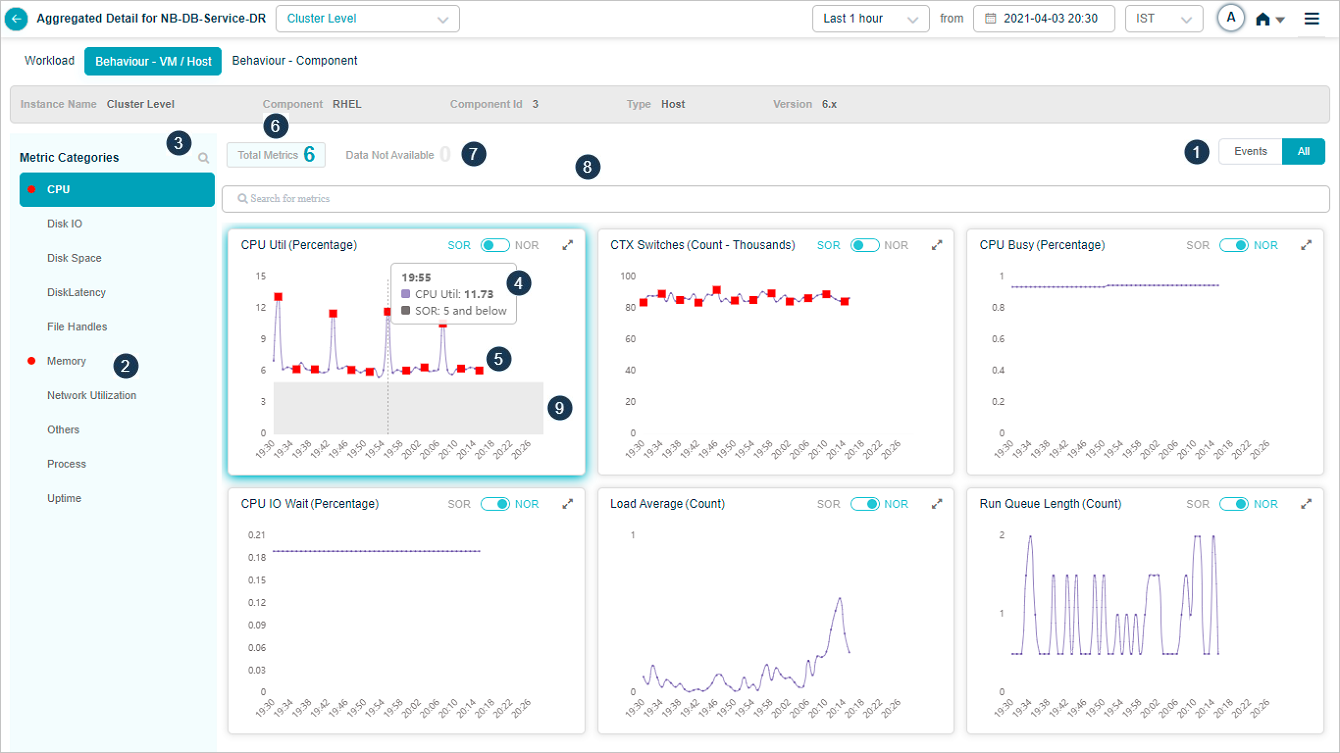Open the hamburger menu icon
Screen dimensions: 1340x753
[x=1311, y=19]
